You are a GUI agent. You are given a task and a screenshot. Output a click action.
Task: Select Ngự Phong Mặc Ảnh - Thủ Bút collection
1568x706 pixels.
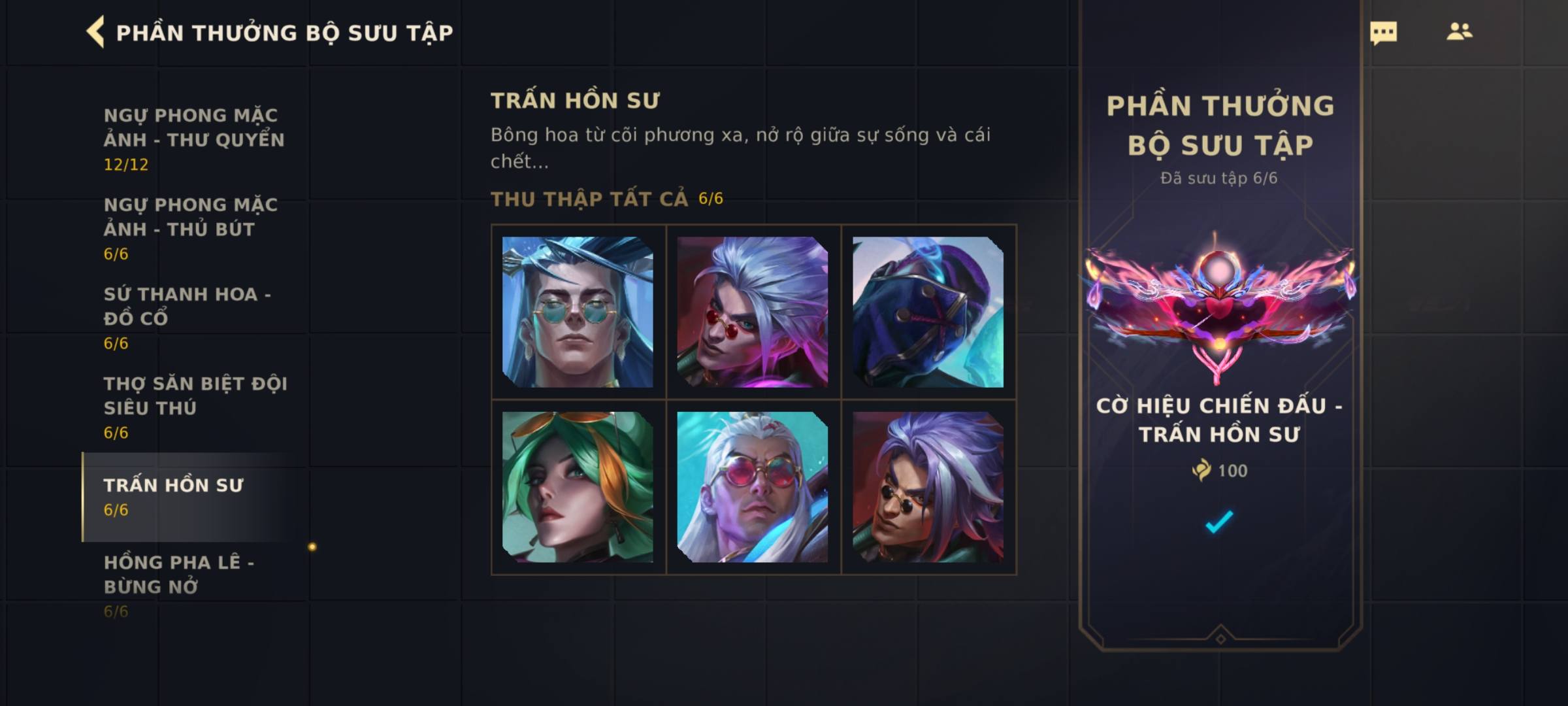click(191, 229)
